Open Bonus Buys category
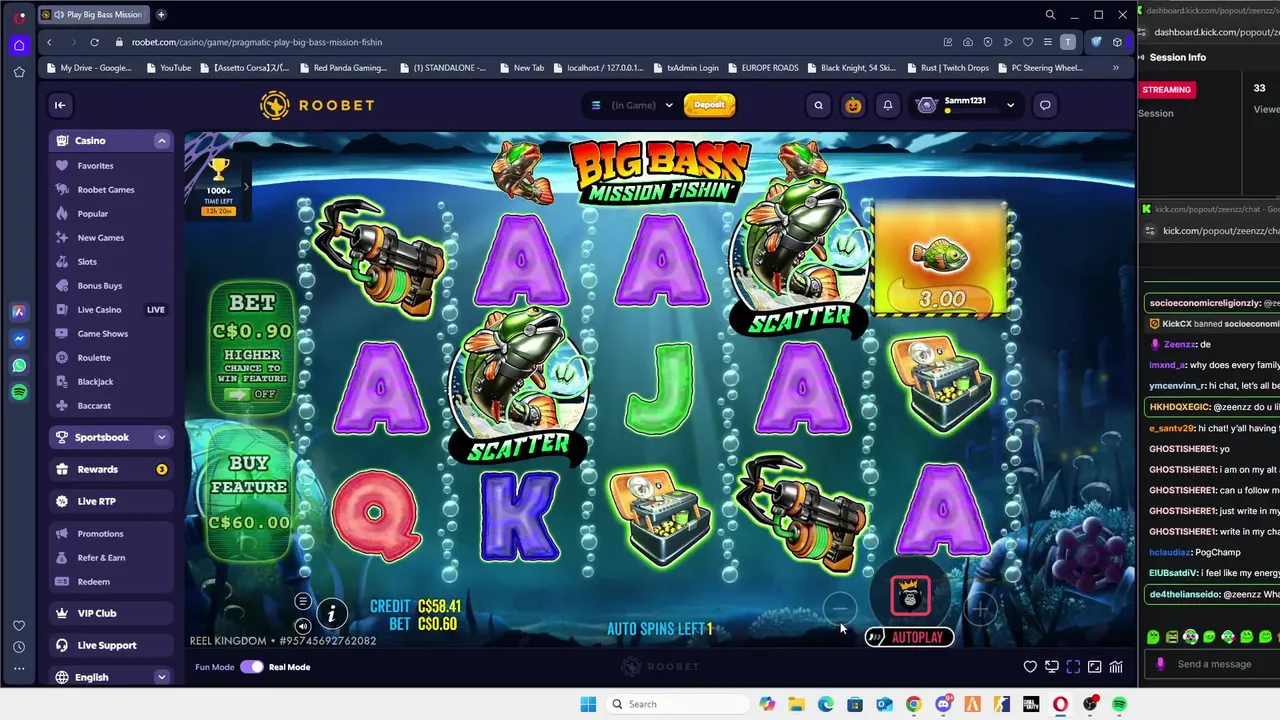 tap(99, 286)
